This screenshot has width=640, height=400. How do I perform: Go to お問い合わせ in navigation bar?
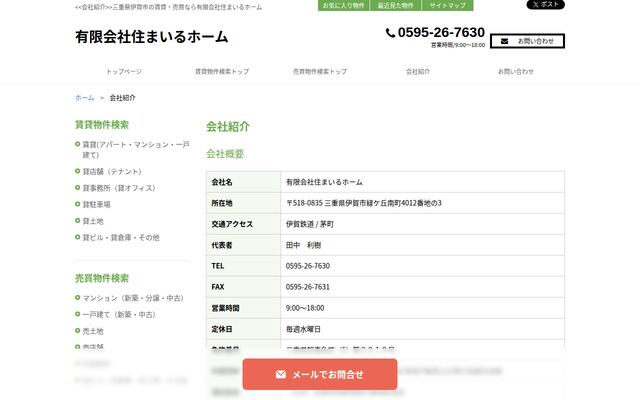pos(516,71)
